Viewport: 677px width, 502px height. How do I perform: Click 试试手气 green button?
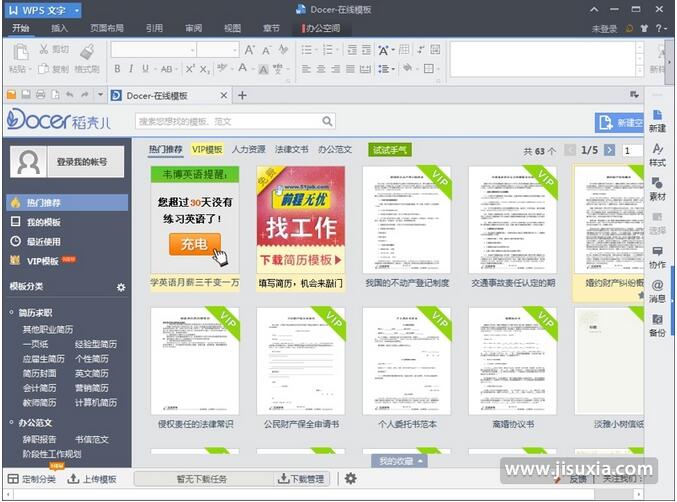(390, 150)
